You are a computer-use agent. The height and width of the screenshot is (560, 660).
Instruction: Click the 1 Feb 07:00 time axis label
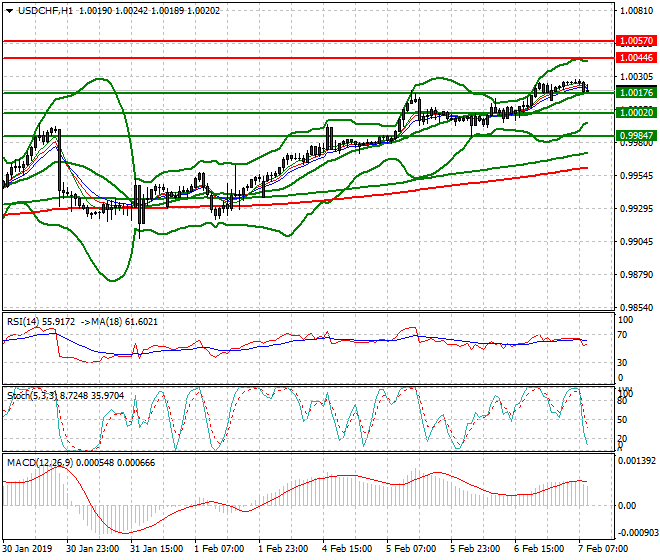pos(219,549)
